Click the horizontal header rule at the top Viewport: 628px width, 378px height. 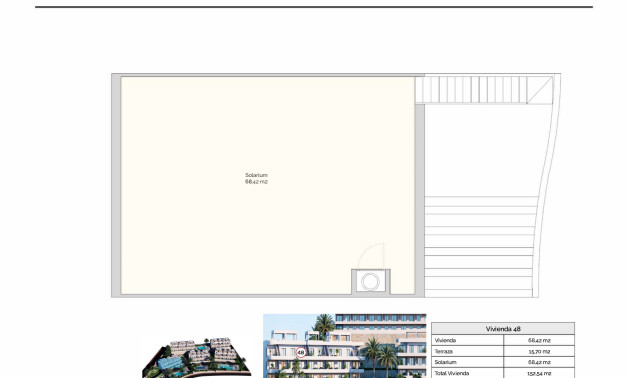click(314, 7)
